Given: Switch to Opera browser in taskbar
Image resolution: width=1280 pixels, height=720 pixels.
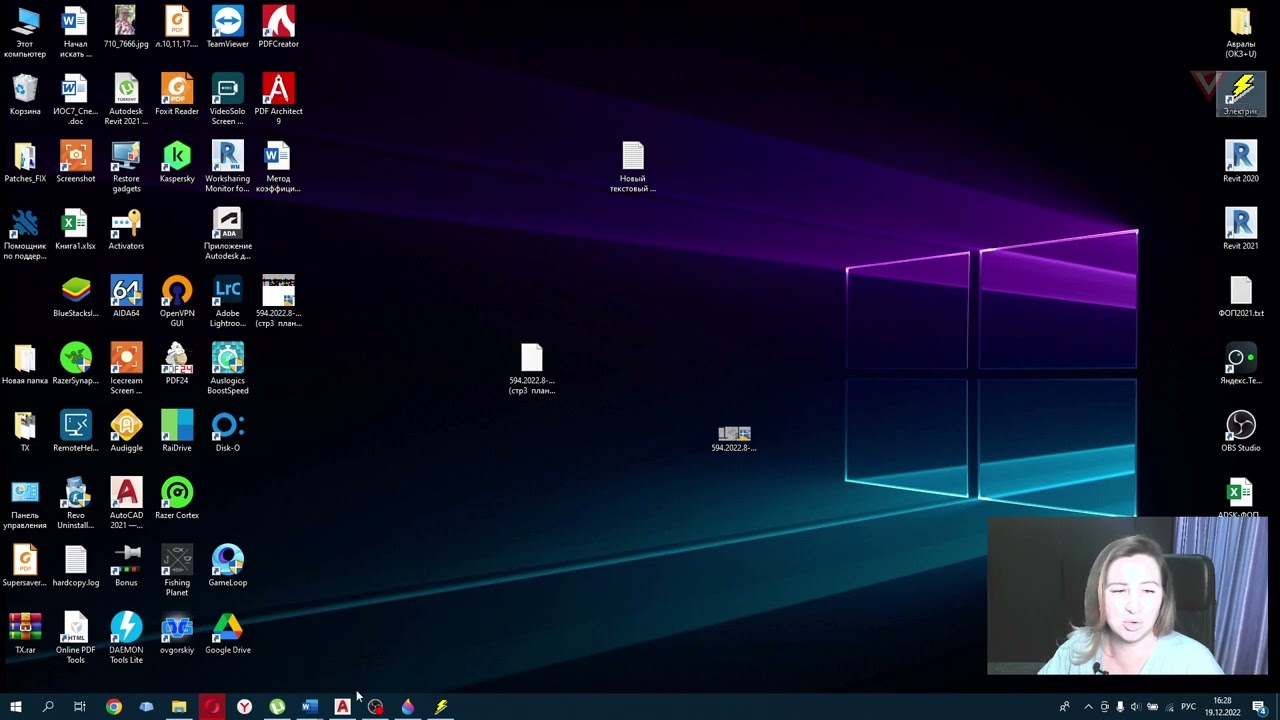Looking at the screenshot, I should (x=212, y=707).
